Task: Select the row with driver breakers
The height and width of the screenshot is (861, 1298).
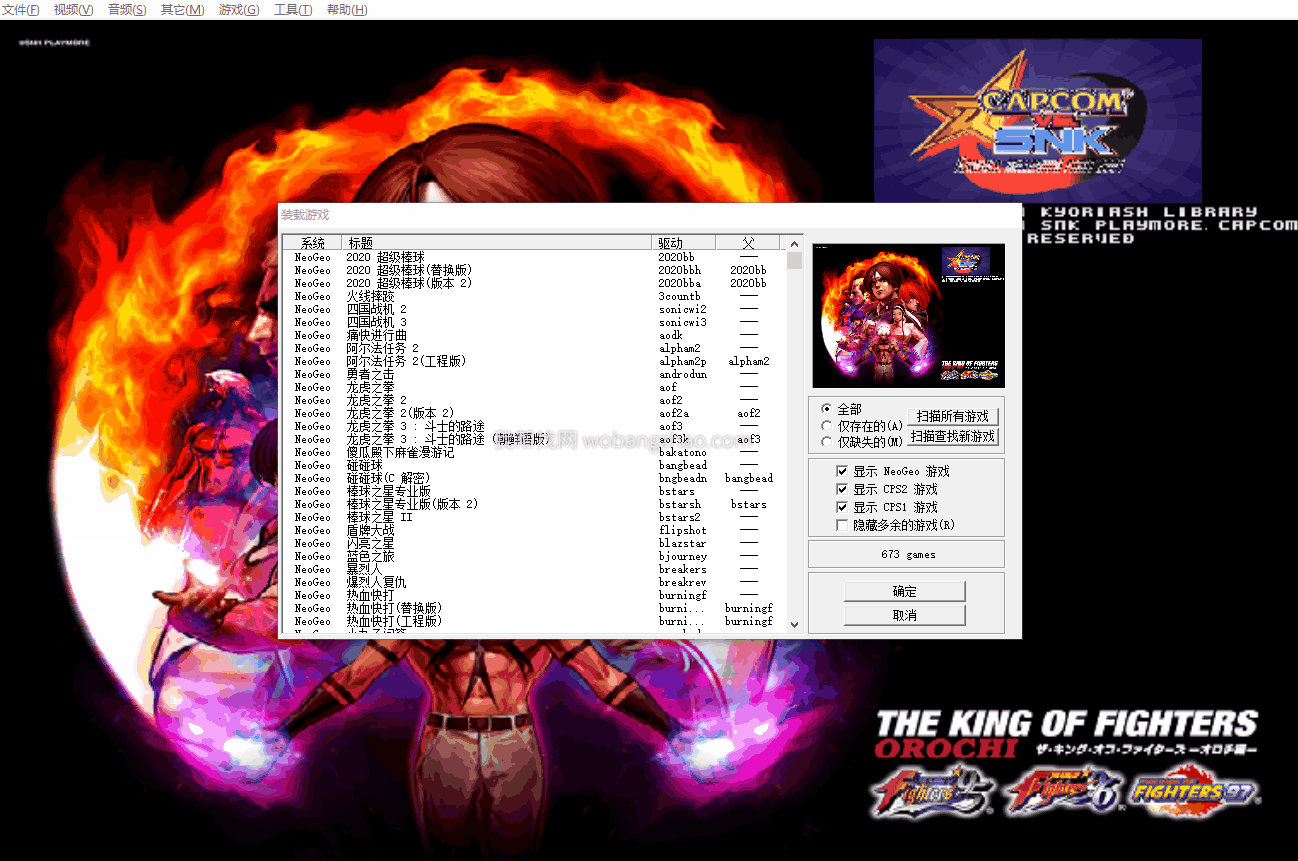Action: pyautogui.click(x=533, y=569)
